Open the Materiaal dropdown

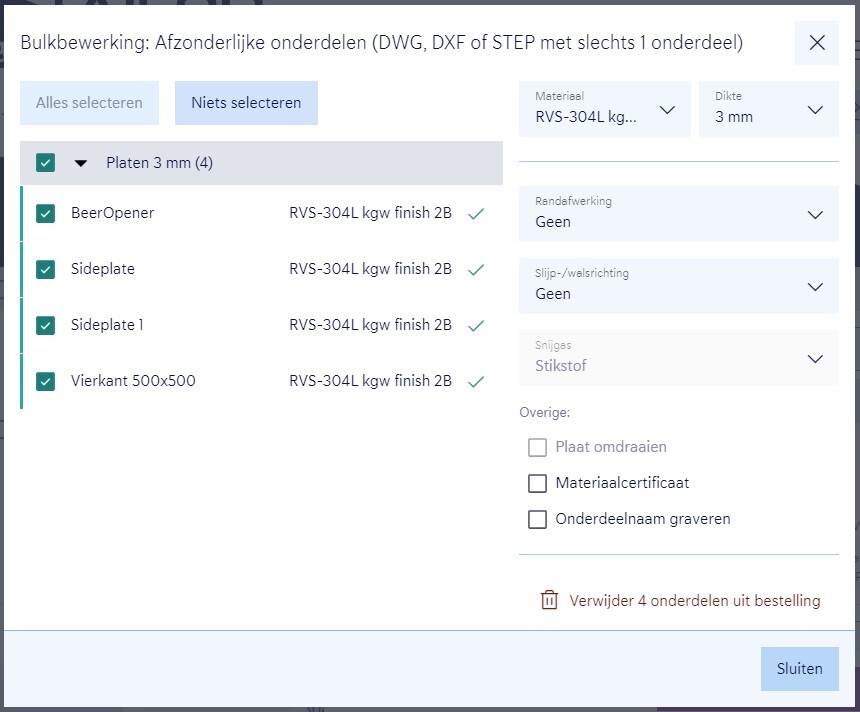[604, 109]
